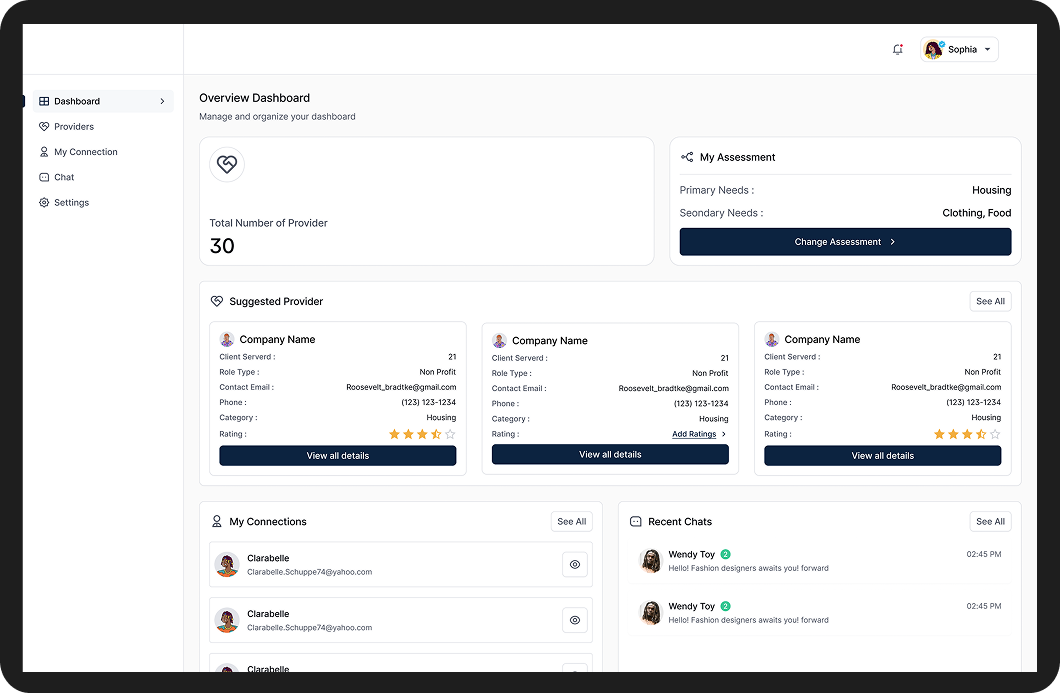This screenshot has height=693, width=1060.
Task: Toggle eye icon for second Clarabelle connection
Action: (575, 620)
